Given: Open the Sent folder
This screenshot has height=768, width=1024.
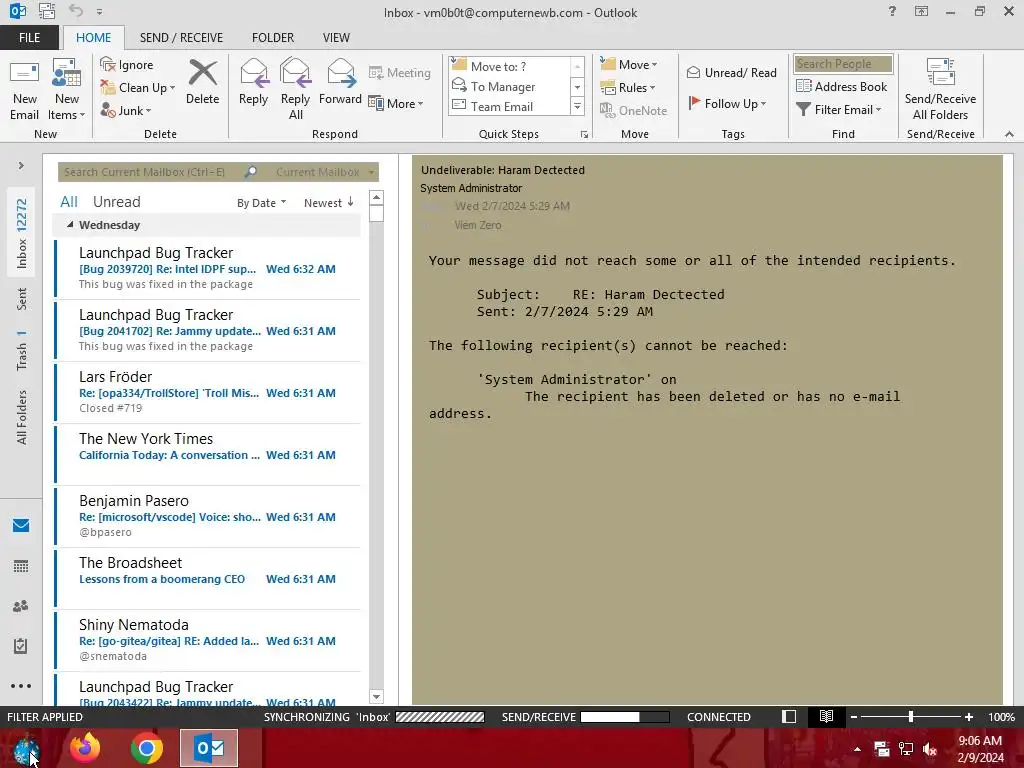Looking at the screenshot, I should click(x=22, y=298).
